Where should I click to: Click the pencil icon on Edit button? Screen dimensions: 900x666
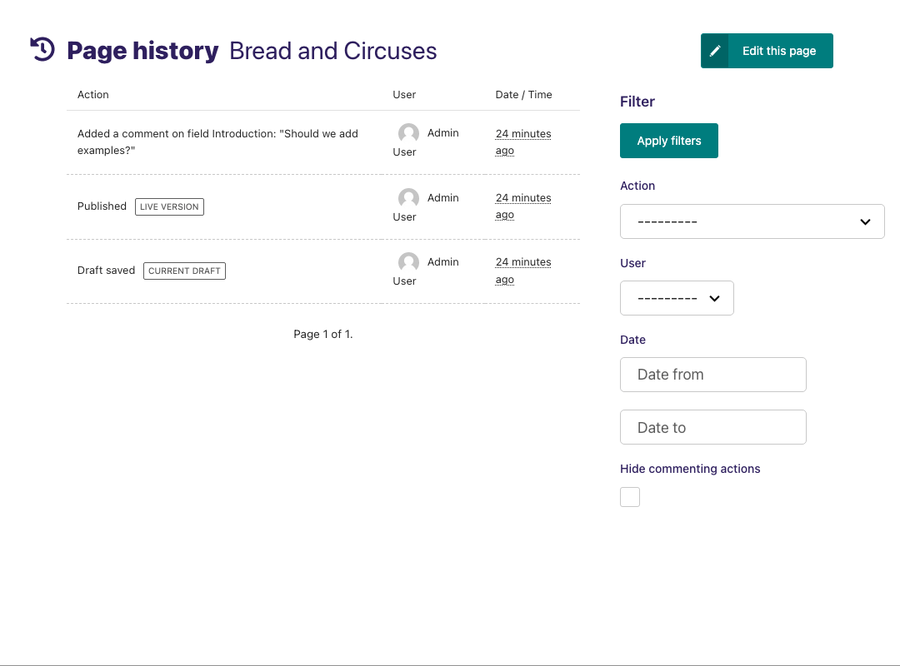click(x=715, y=51)
